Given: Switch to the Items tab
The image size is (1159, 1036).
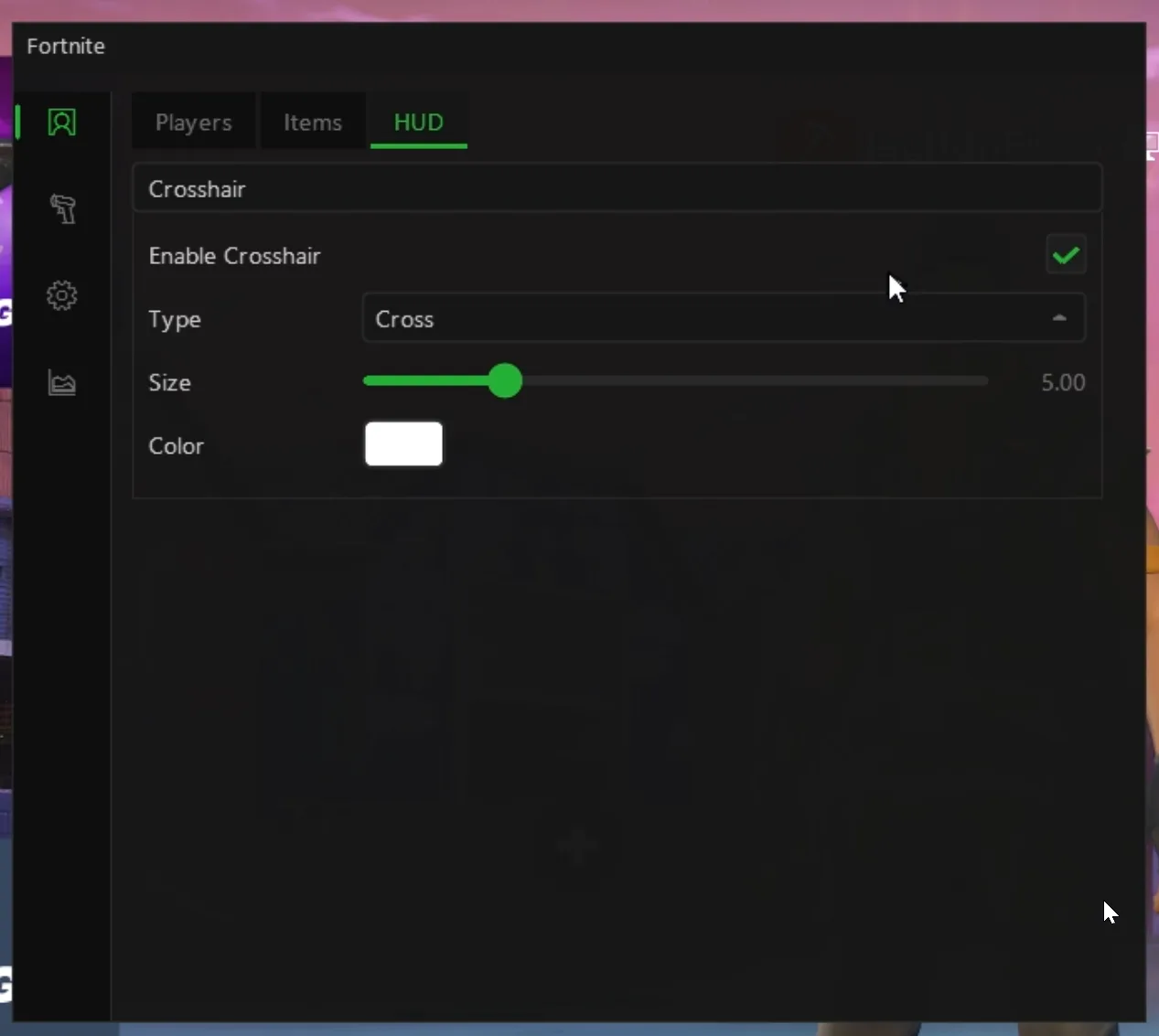Looking at the screenshot, I should (313, 122).
